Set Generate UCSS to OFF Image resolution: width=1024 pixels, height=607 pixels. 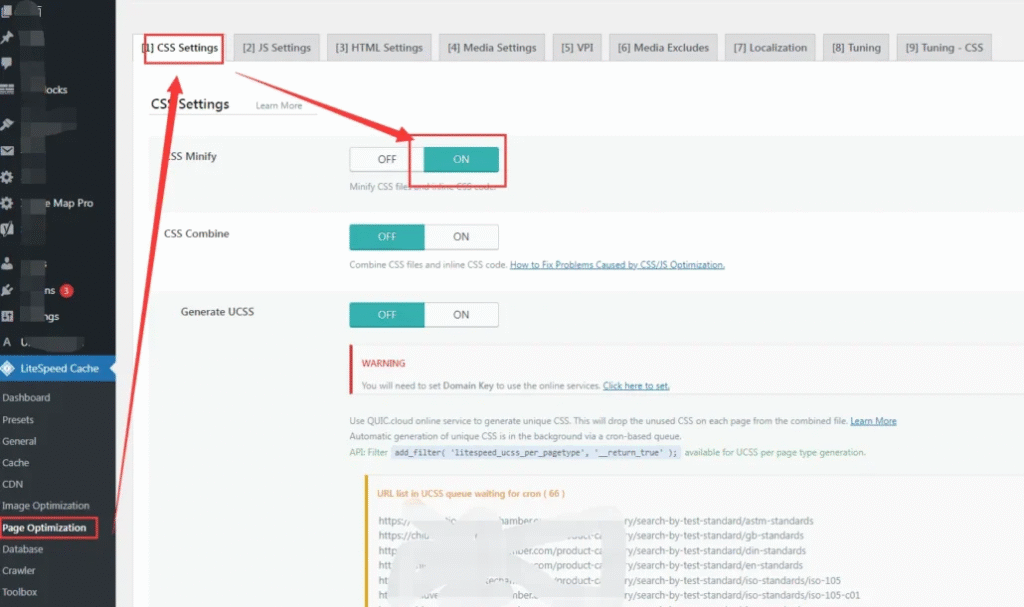pyautogui.click(x=387, y=315)
